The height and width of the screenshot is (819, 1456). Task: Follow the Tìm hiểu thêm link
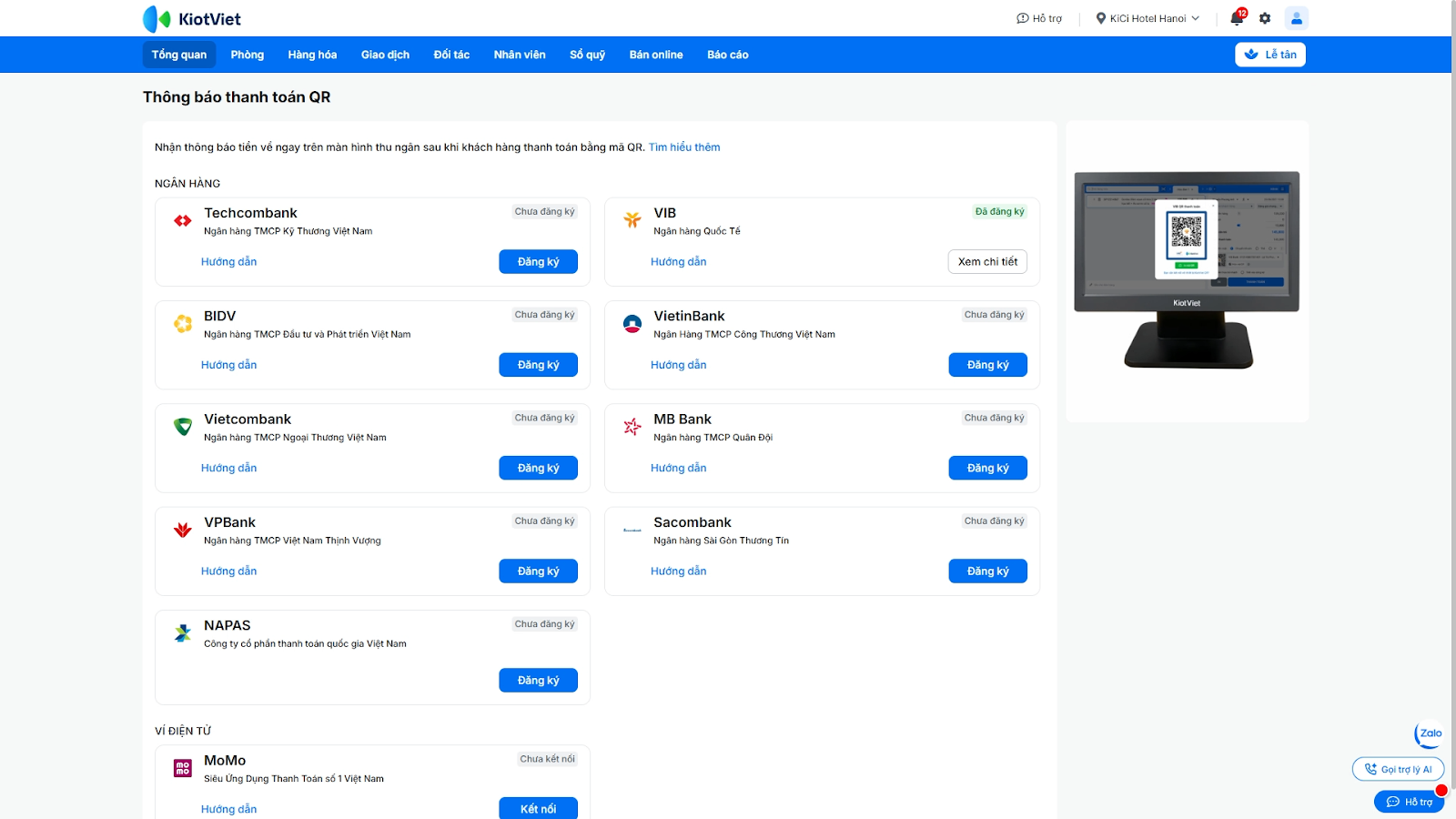click(x=684, y=147)
